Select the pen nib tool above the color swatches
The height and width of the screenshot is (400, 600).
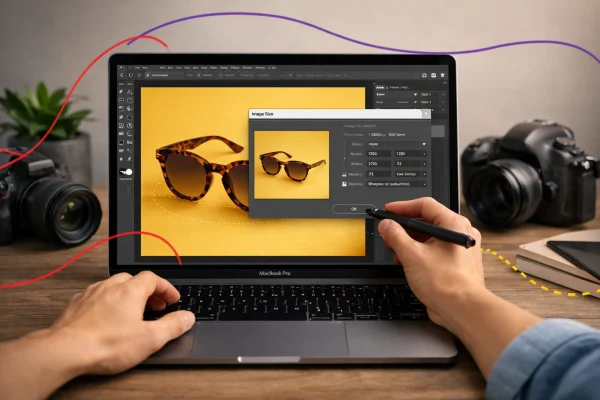pyautogui.click(x=129, y=159)
